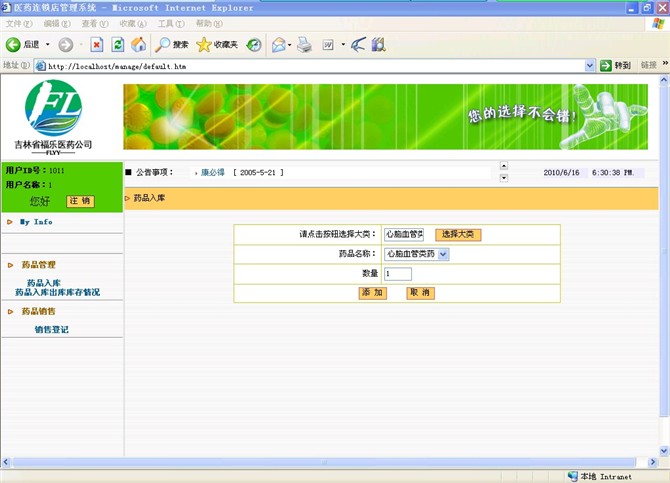Open the address bar URL dropdown arrow
This screenshot has width=670, height=483.
[590, 66]
